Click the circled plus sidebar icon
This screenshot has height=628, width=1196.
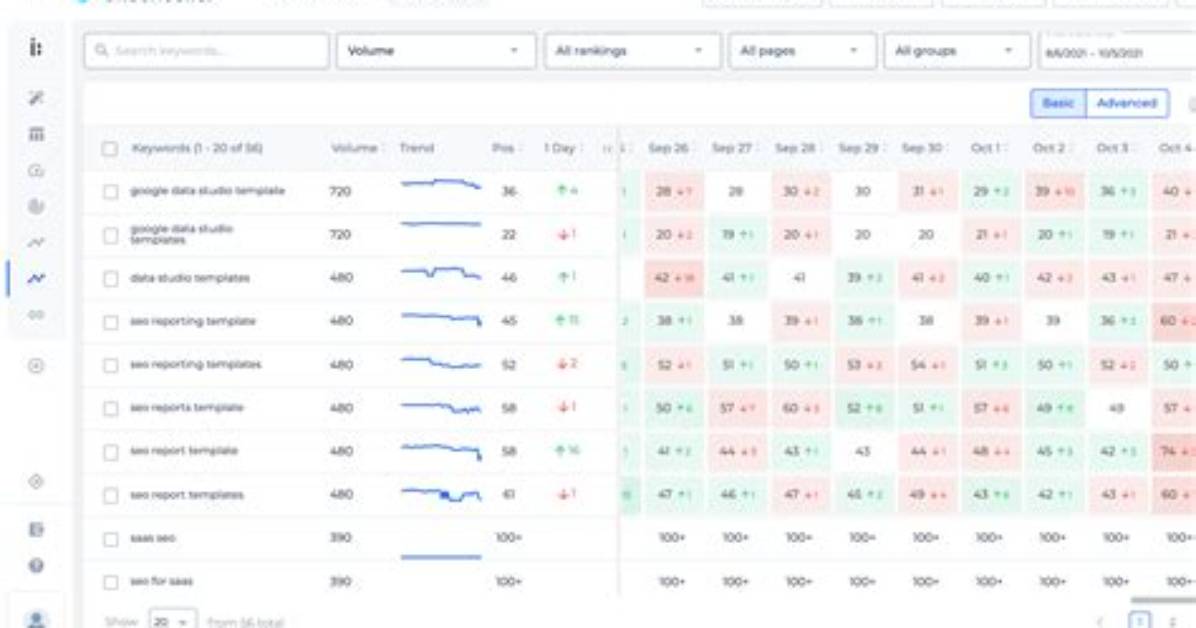point(36,366)
